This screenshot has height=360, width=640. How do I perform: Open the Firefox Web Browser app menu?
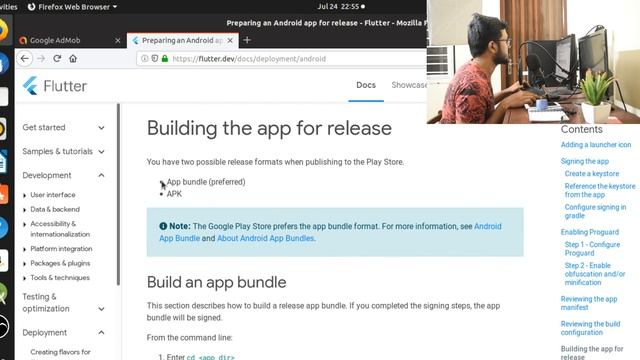tap(72, 7)
